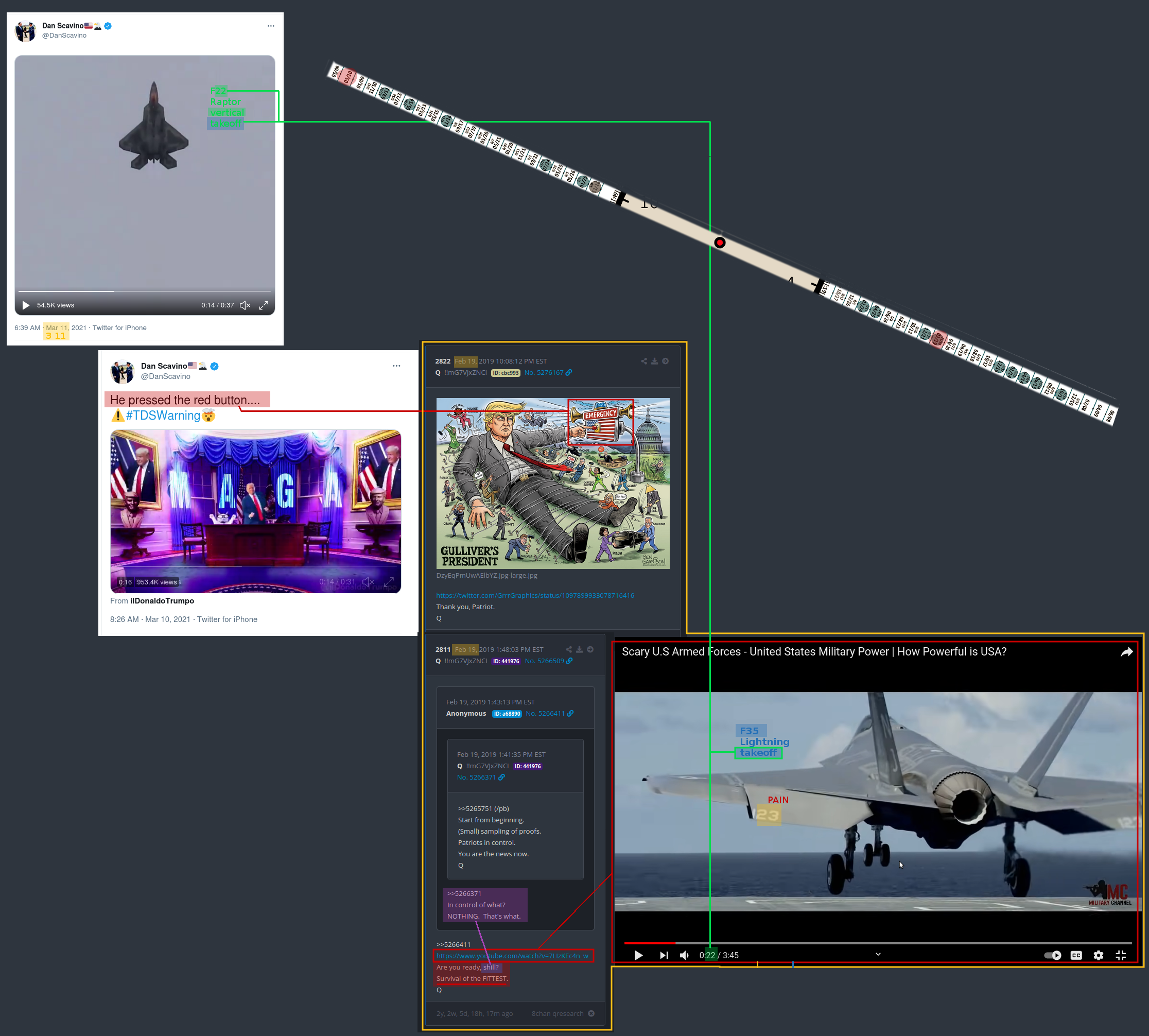
Task: Open Gulliver's President cartoon image
Action: point(552,484)
